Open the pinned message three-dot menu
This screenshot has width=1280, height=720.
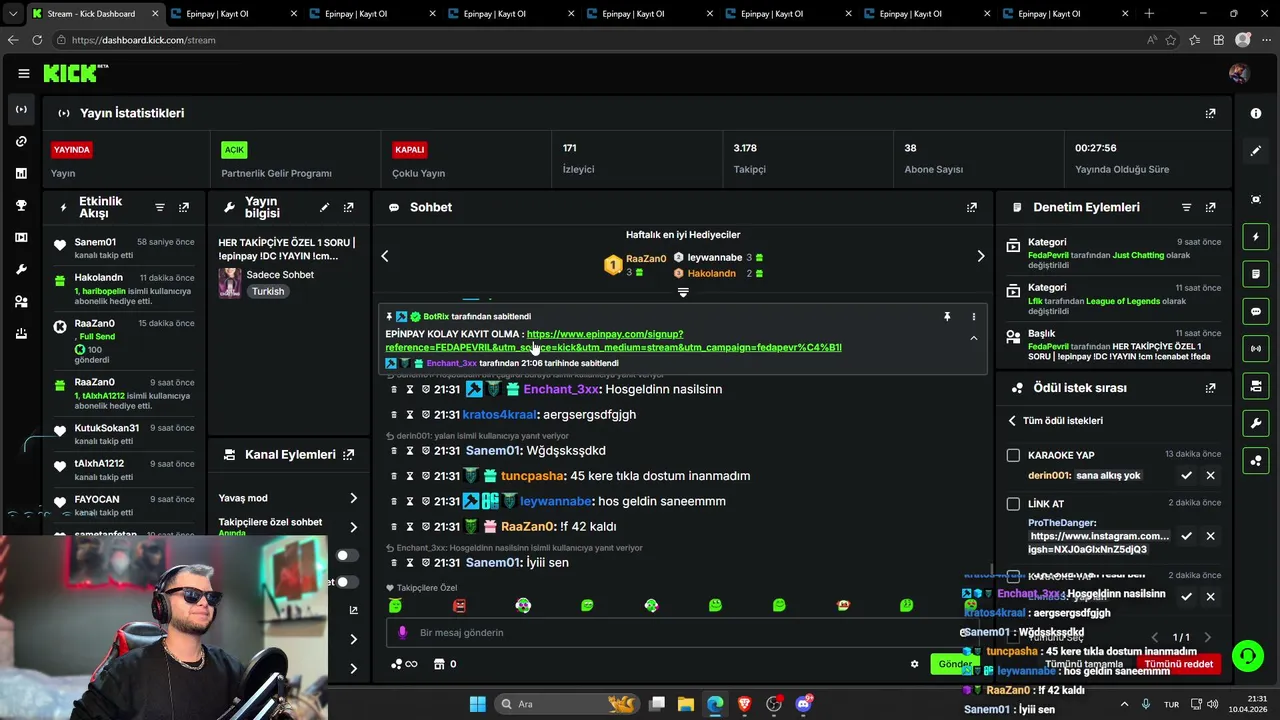point(973,317)
